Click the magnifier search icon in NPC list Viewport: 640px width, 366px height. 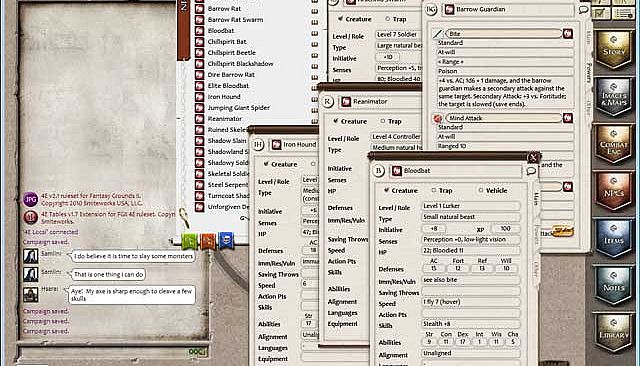(x=184, y=217)
